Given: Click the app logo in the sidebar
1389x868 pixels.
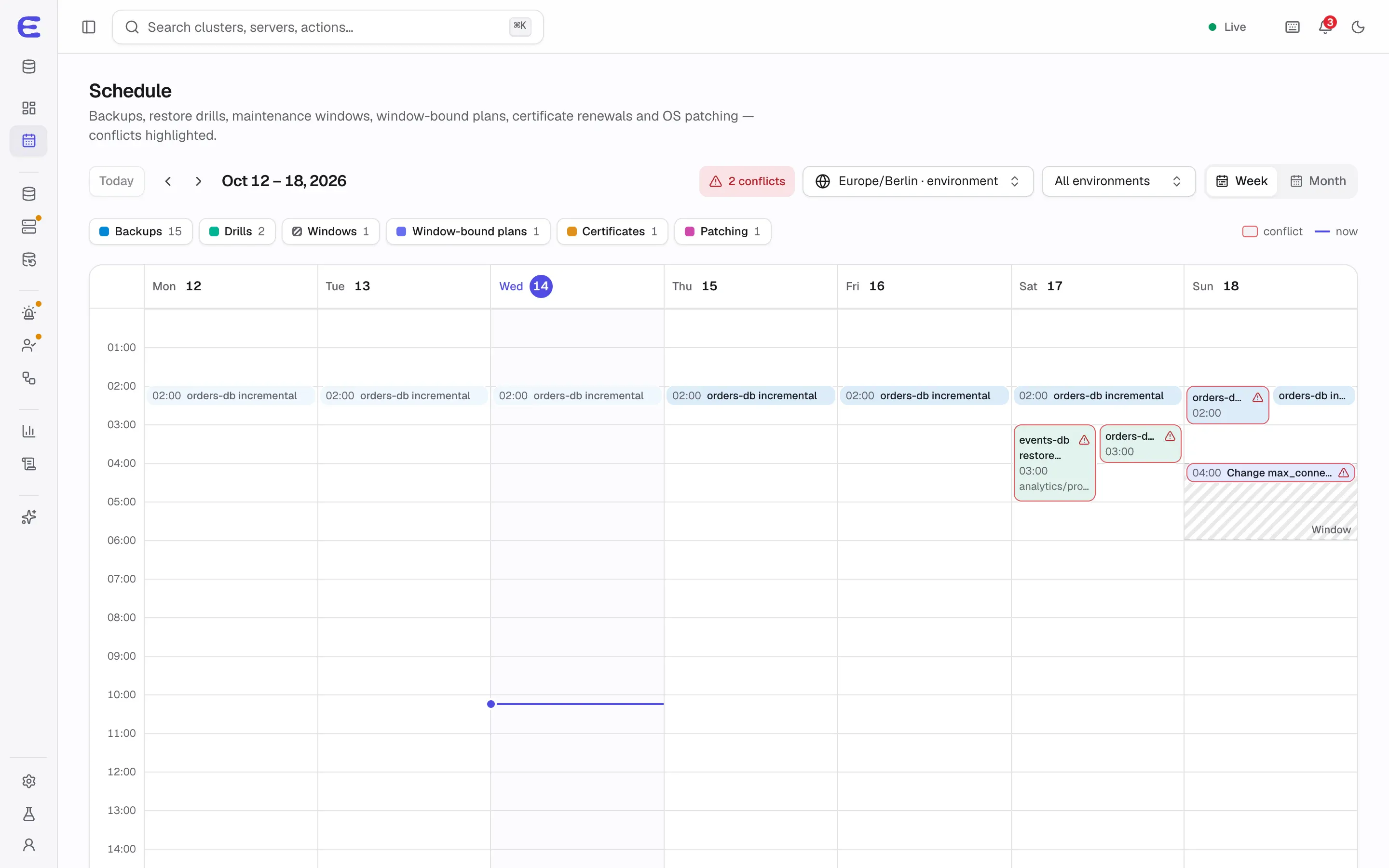Looking at the screenshot, I should click(29, 27).
